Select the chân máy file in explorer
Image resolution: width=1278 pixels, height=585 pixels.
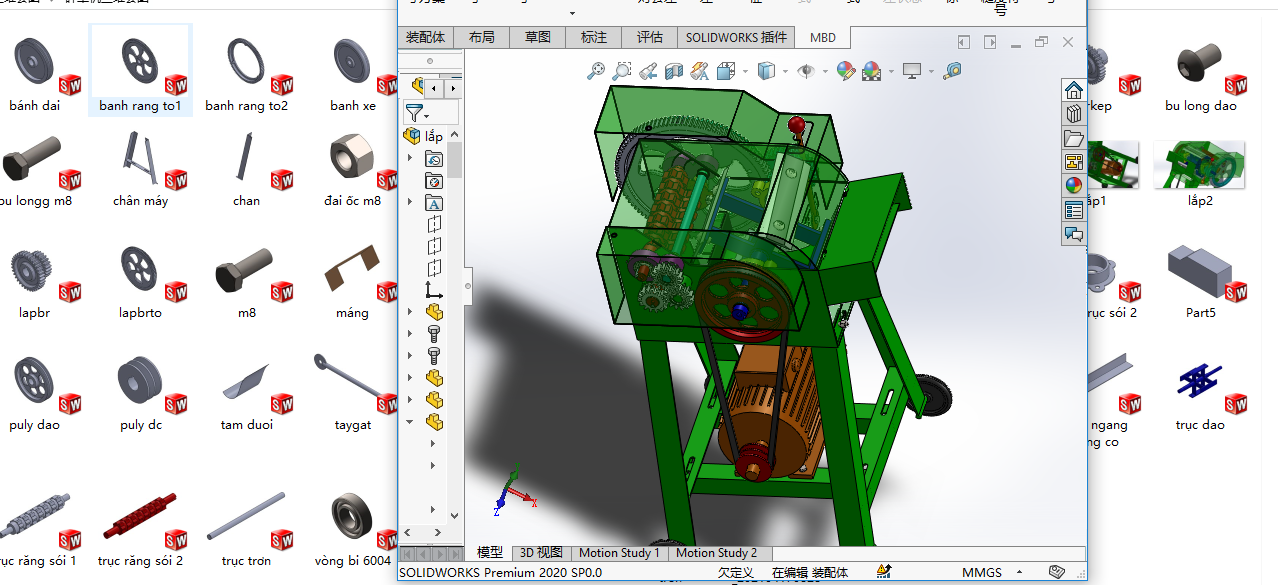141,170
